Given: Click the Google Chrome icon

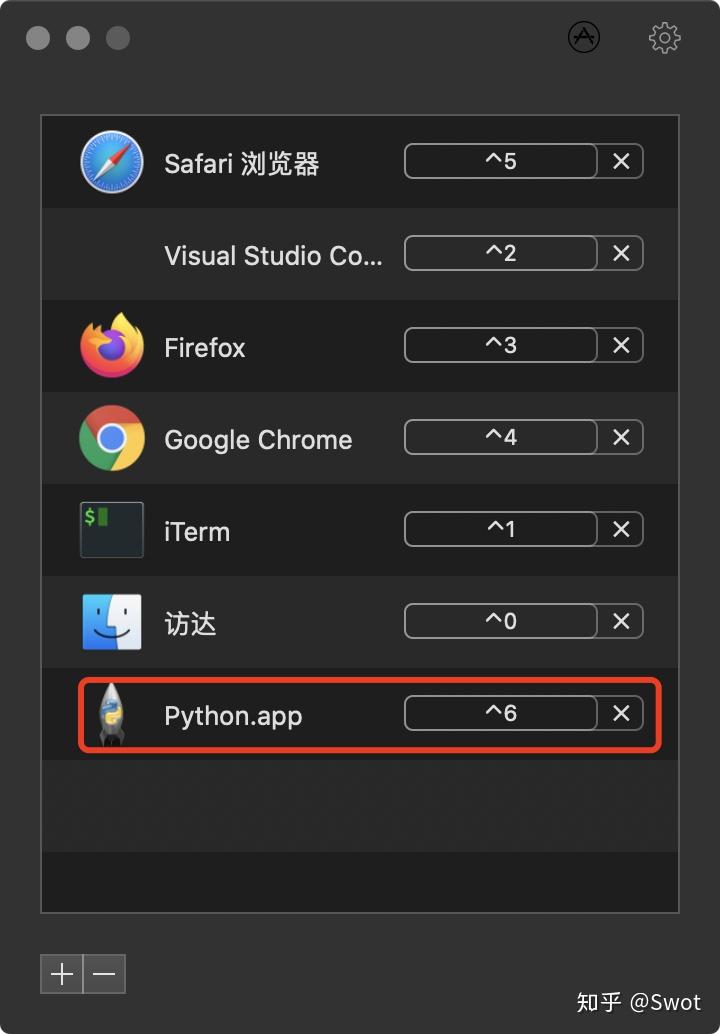Looking at the screenshot, I should click(111, 438).
